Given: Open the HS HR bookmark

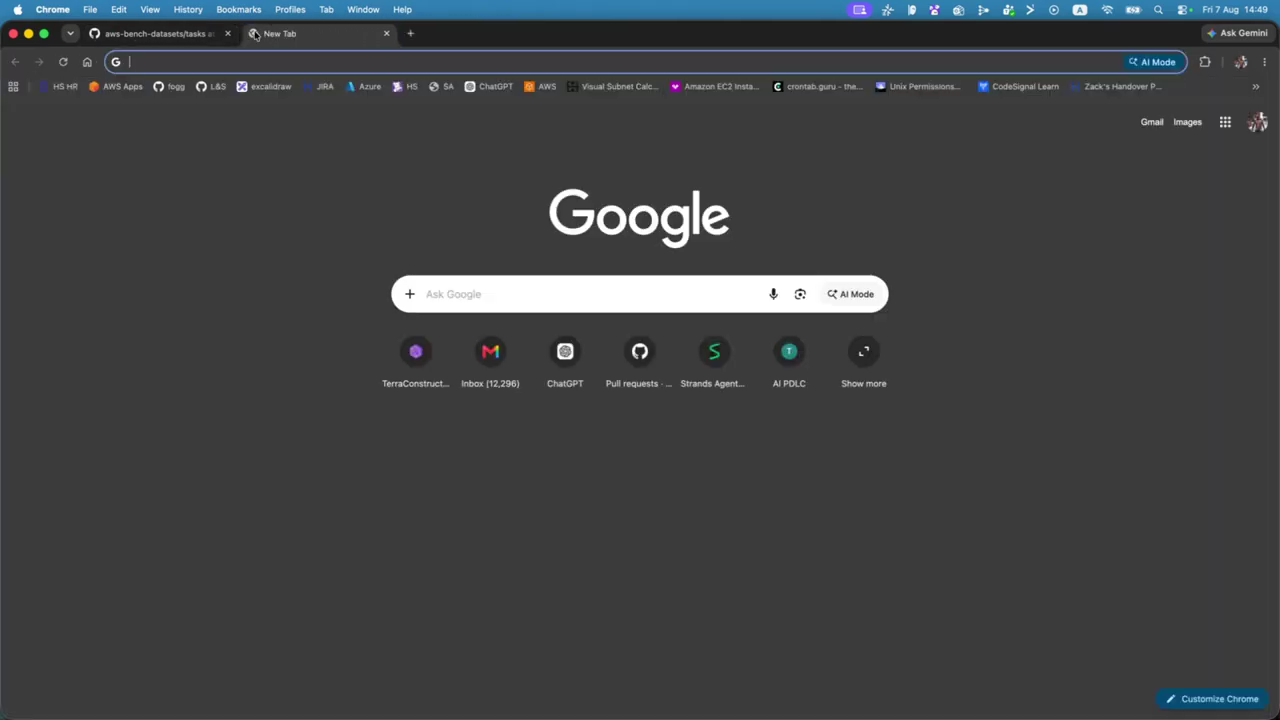Looking at the screenshot, I should 58,87.
